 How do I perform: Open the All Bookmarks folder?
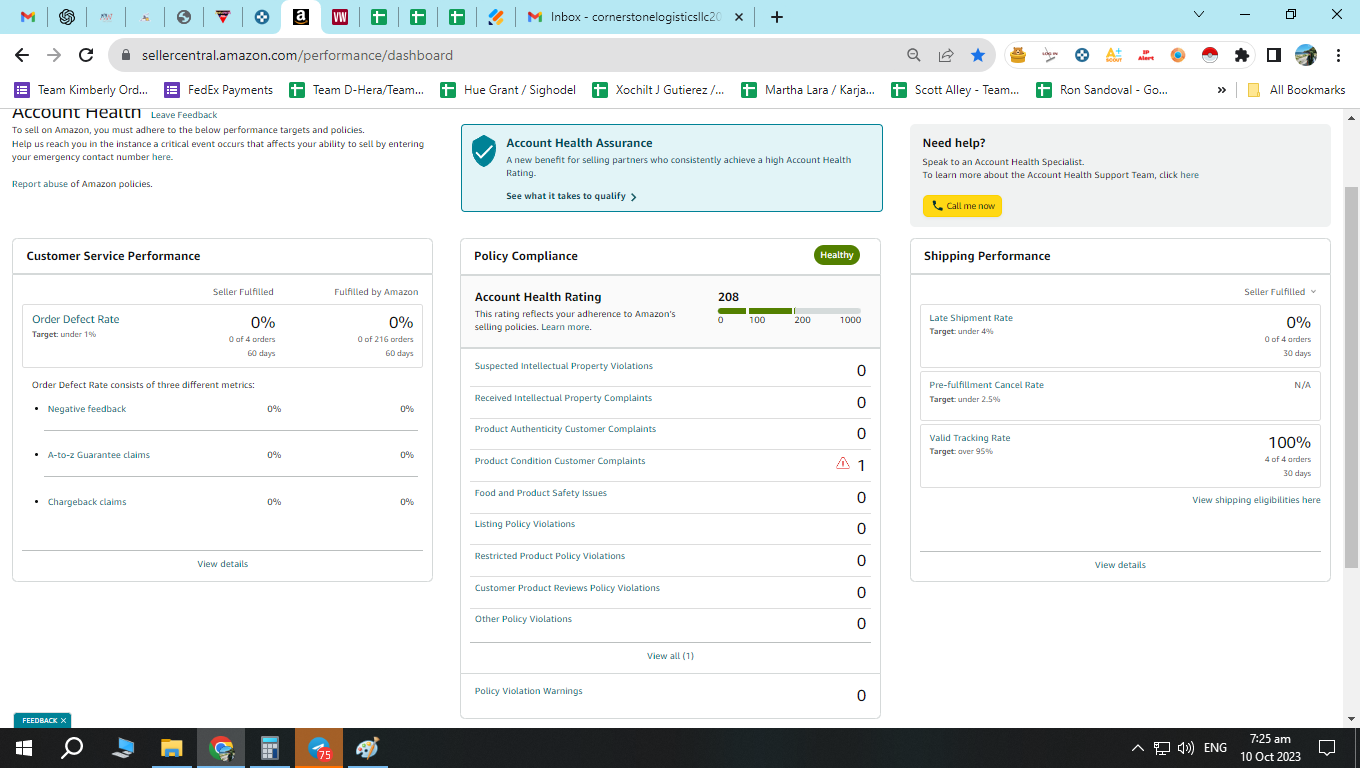point(1296,90)
